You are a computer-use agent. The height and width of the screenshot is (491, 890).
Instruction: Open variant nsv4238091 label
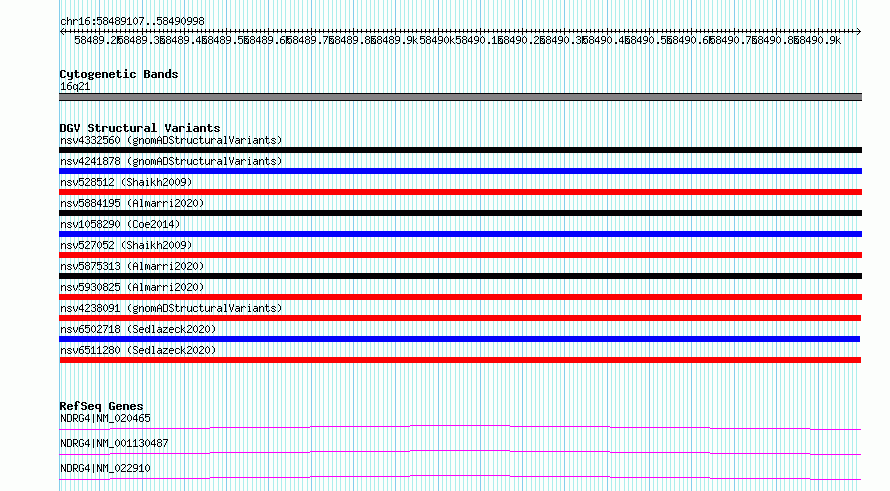point(171,308)
